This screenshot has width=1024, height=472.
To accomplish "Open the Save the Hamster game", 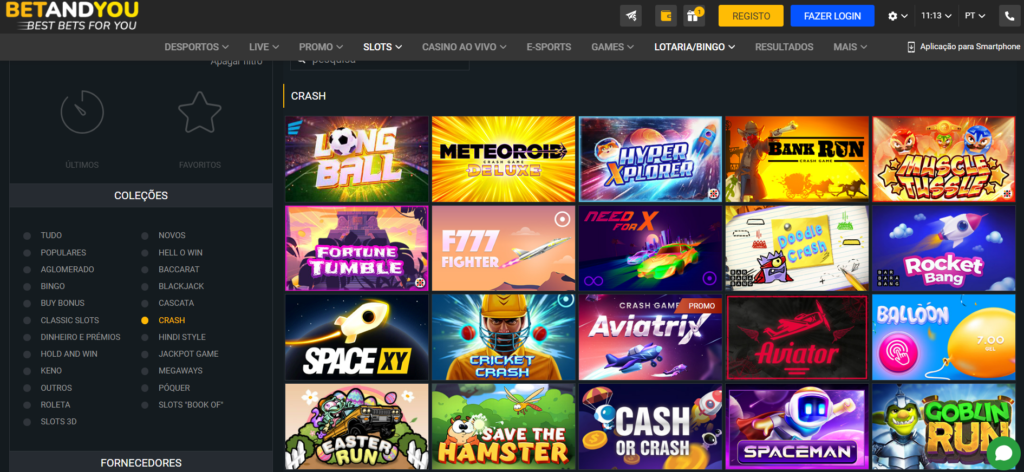I will point(504,426).
